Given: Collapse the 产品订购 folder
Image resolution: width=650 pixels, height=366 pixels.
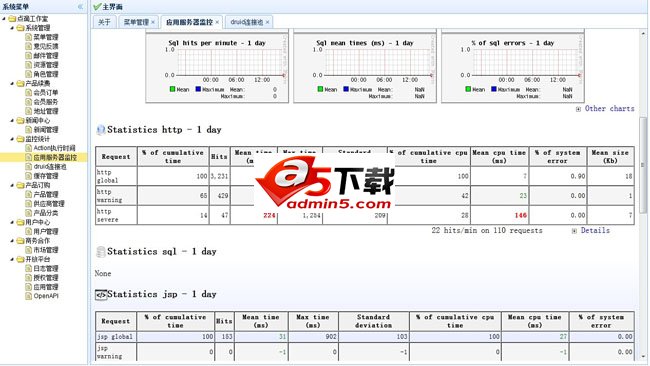Looking at the screenshot, I should pyautogui.click(x=12, y=185).
